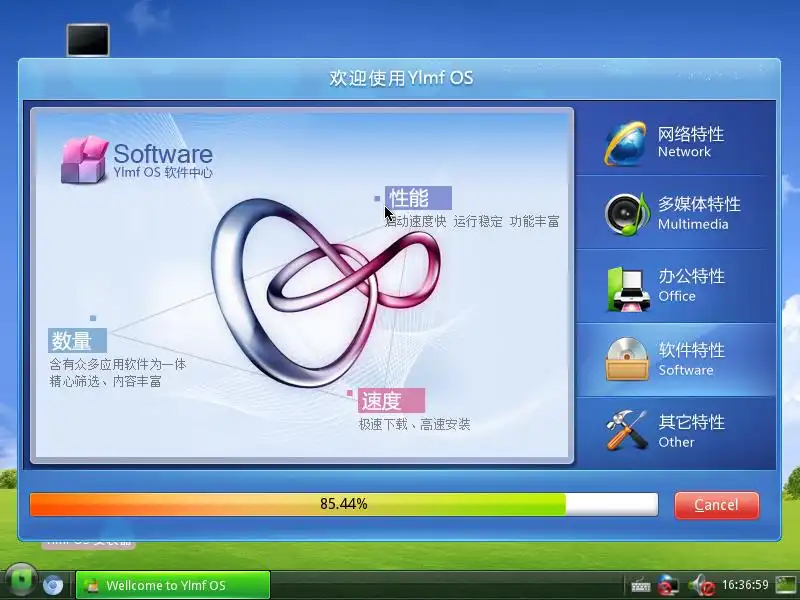This screenshot has width=800, height=600.
Task: Click the green desktop icon beside the clock
Action: click(x=786, y=585)
